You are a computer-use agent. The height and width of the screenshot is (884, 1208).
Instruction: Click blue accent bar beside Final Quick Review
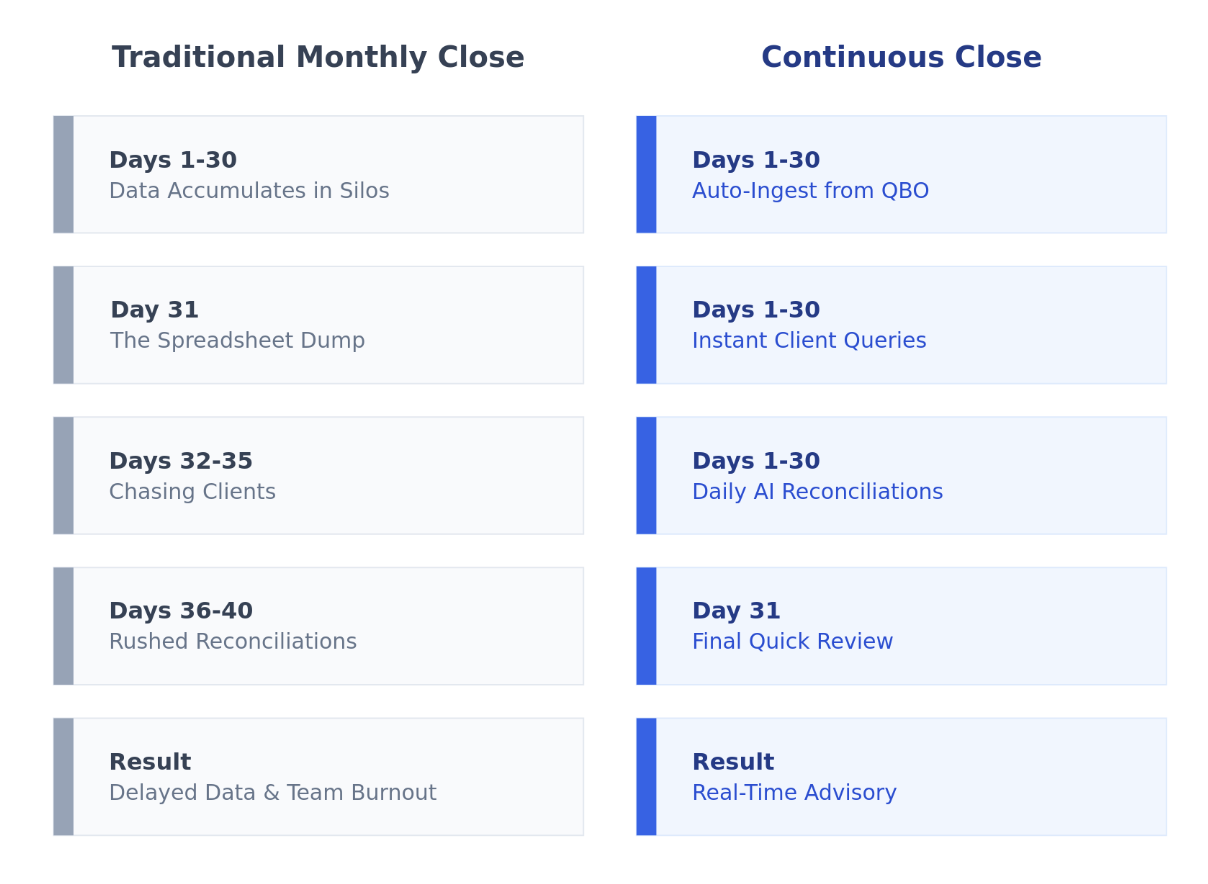[x=646, y=626]
